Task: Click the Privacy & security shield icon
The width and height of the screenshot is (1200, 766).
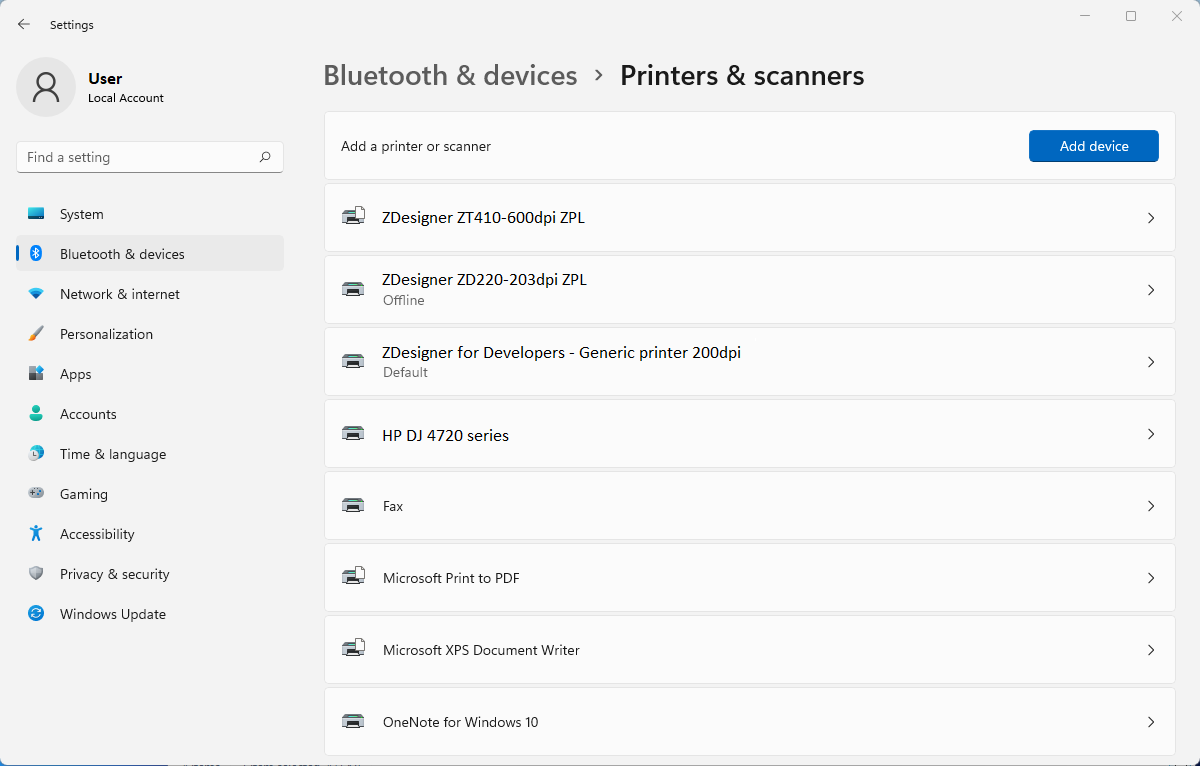Action: tap(36, 574)
